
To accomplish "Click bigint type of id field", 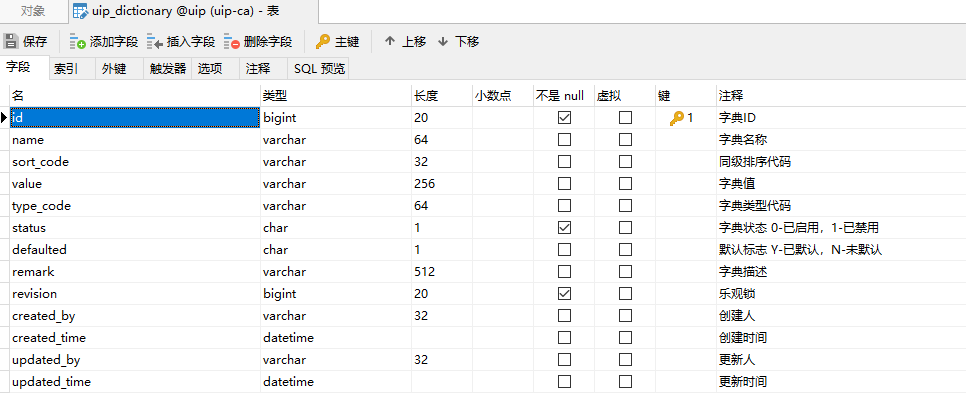I will coord(280,118).
